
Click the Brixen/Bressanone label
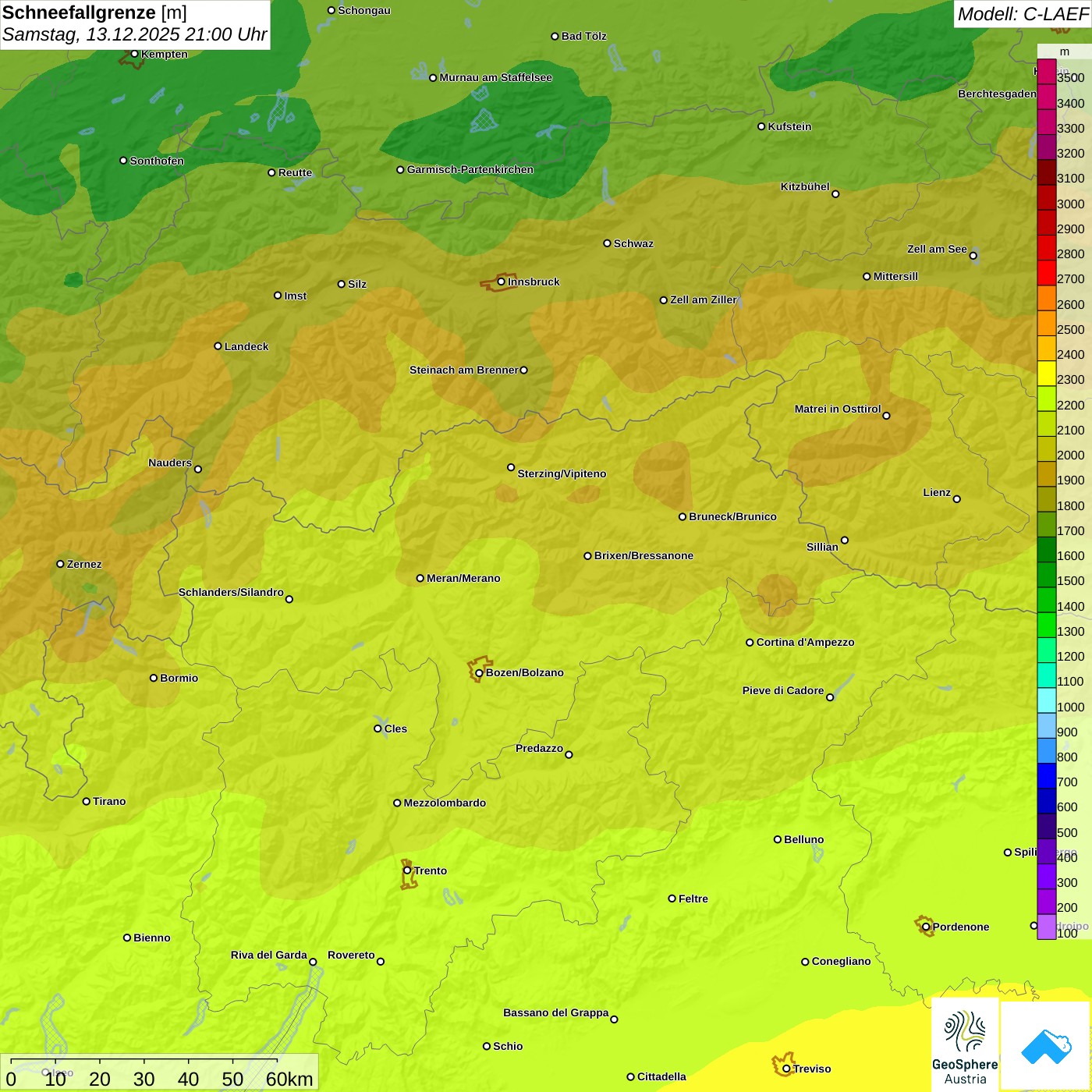pos(643,555)
